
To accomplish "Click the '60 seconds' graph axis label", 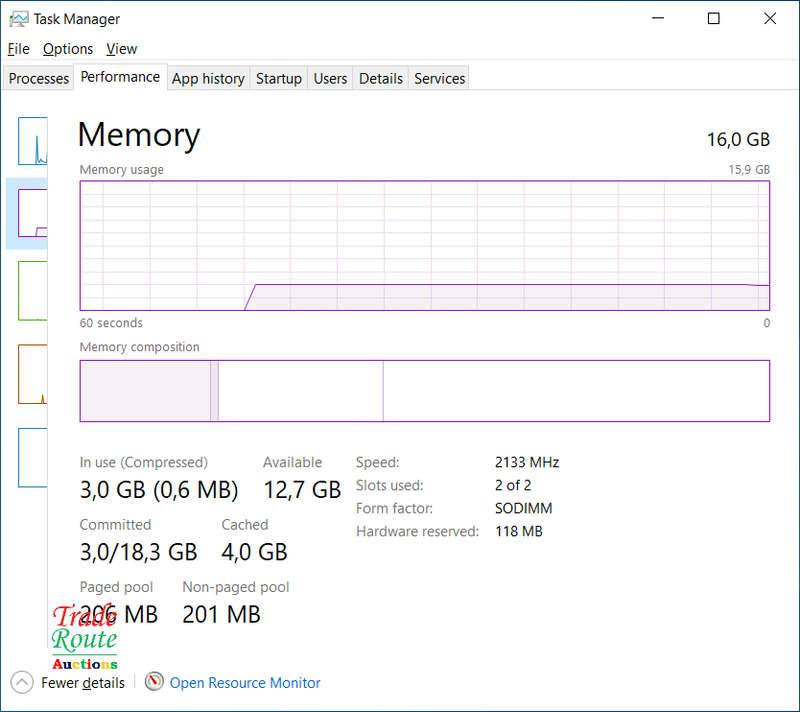I will pyautogui.click(x=111, y=323).
